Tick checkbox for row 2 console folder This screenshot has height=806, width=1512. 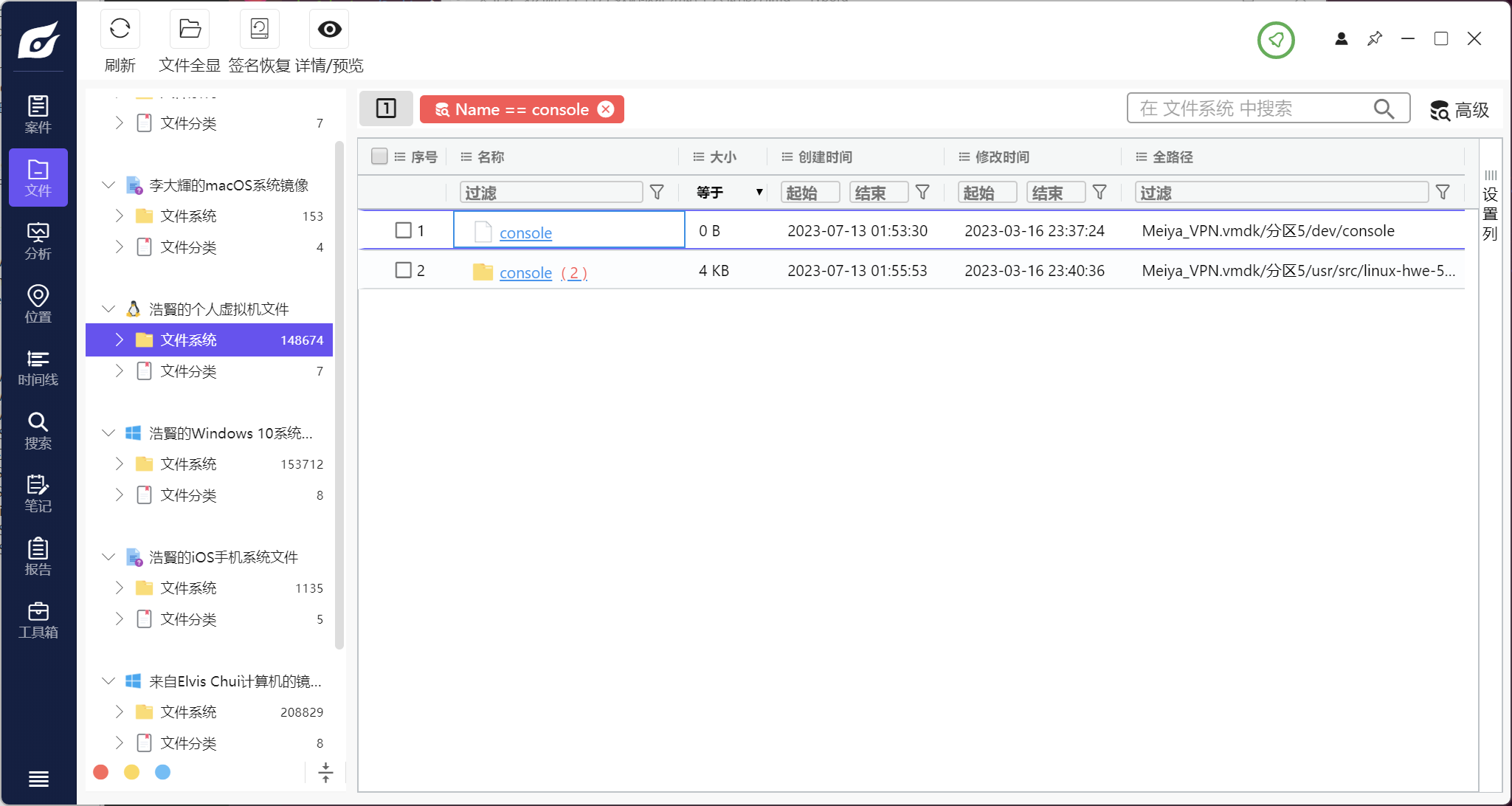pyautogui.click(x=403, y=270)
